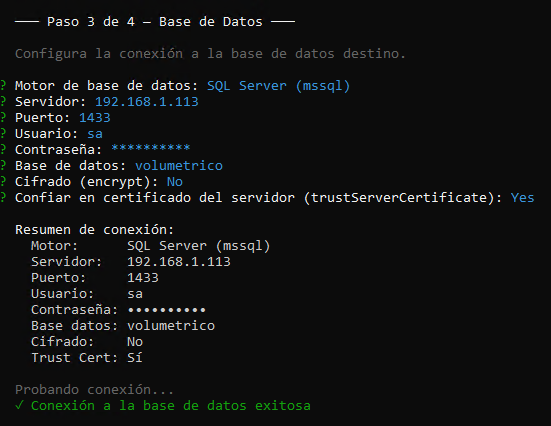551x426 pixels.
Task: Click the blue 'Yes' trustServerCertificate answer
Action: click(x=522, y=198)
